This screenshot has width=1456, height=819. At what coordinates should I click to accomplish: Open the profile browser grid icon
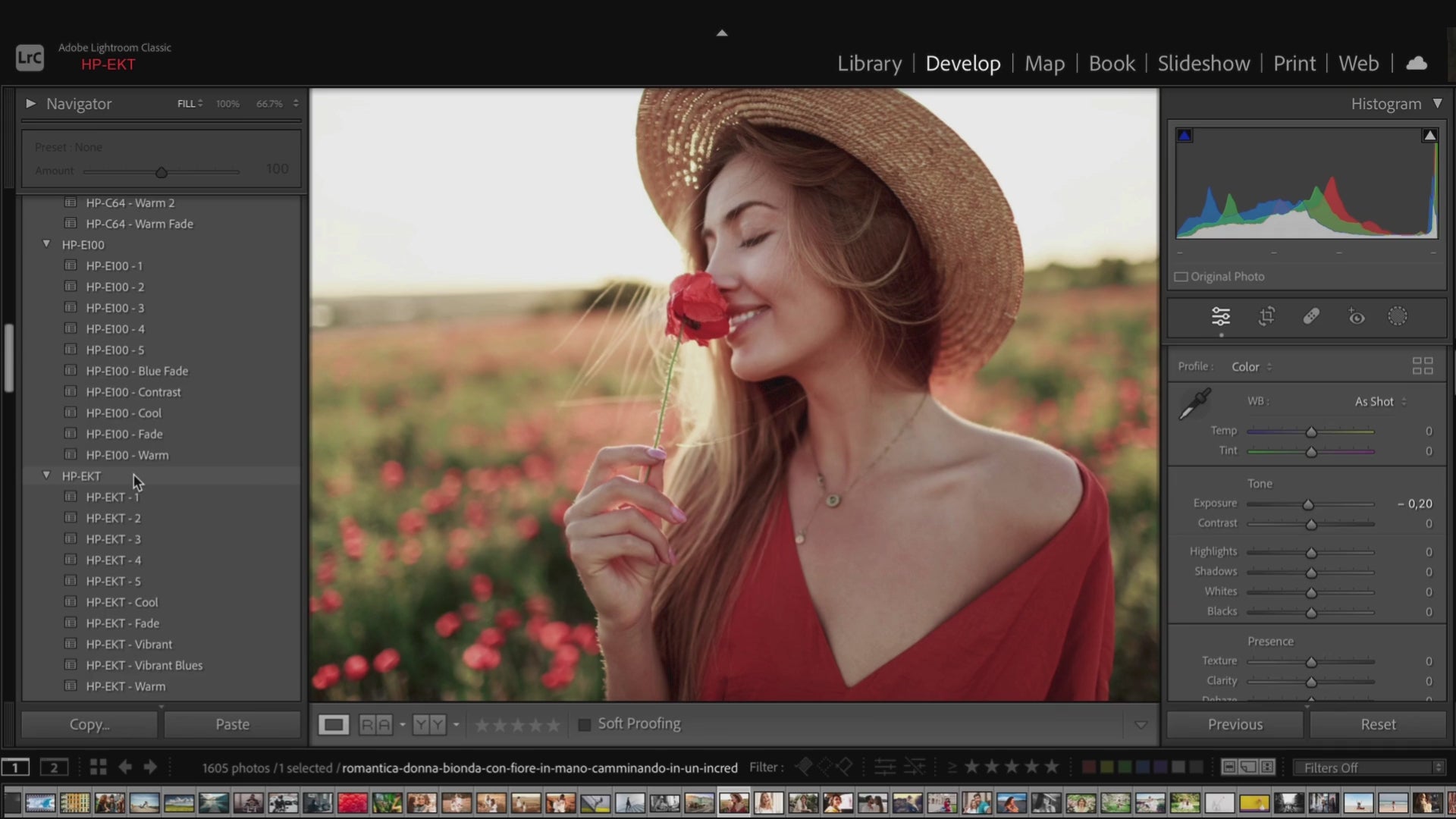(1423, 366)
